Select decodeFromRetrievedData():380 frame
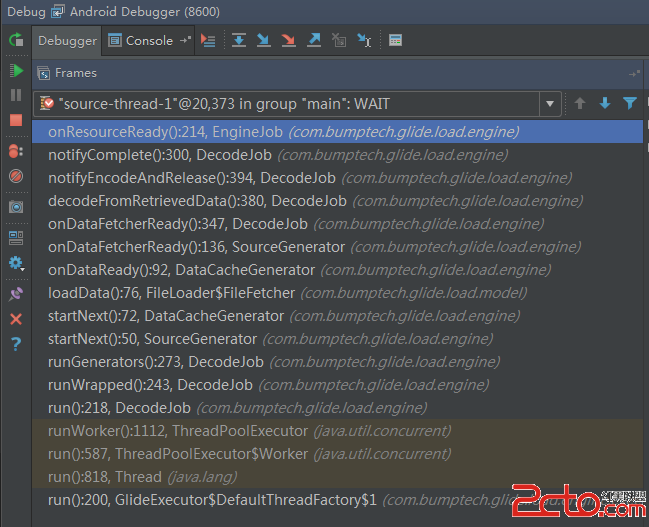 pos(337,201)
